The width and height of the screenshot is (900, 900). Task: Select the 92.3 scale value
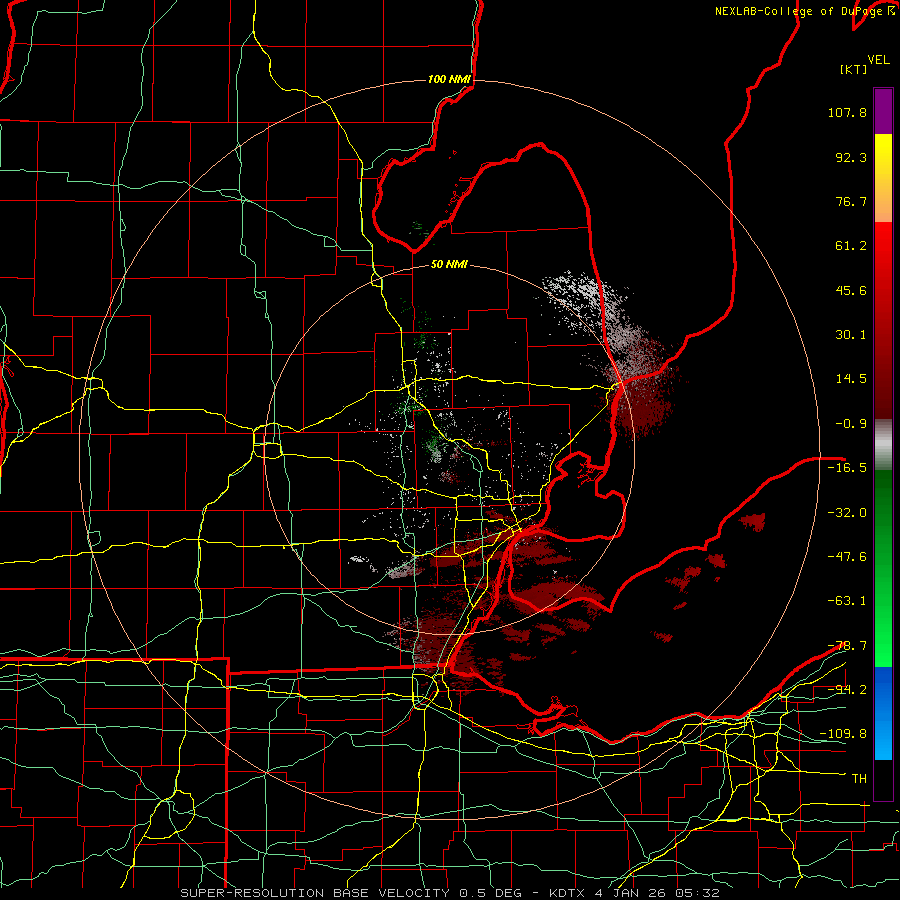pos(851,157)
